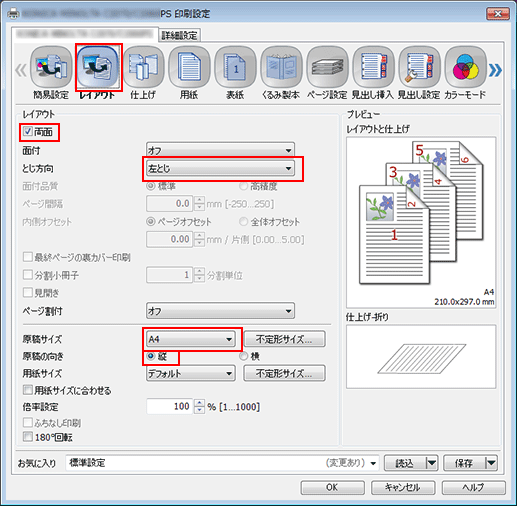
Task: Open the 原稿サイズ A4 dropdown
Action: click(191, 339)
